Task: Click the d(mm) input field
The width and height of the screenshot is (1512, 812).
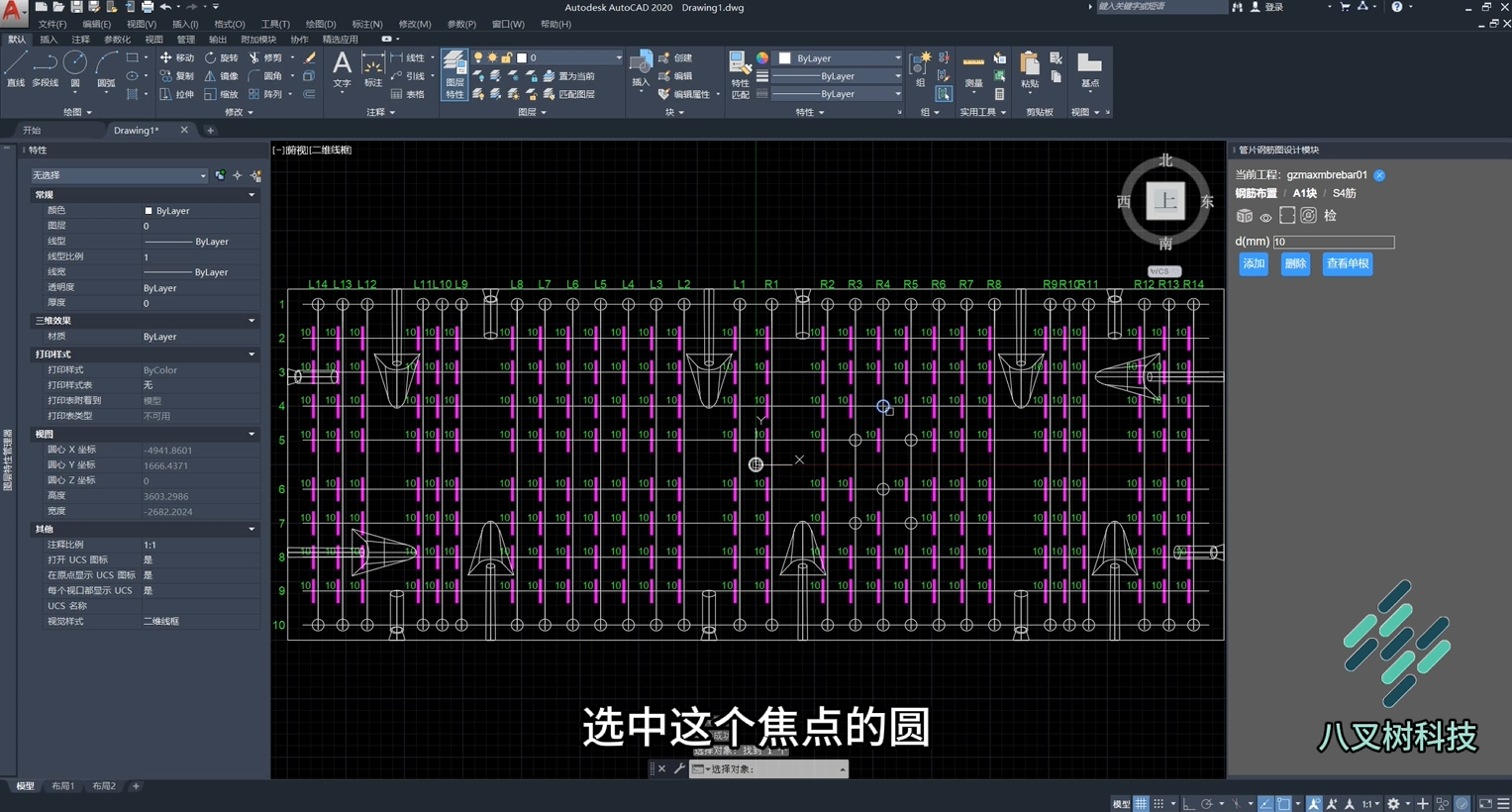Action: pos(1334,242)
